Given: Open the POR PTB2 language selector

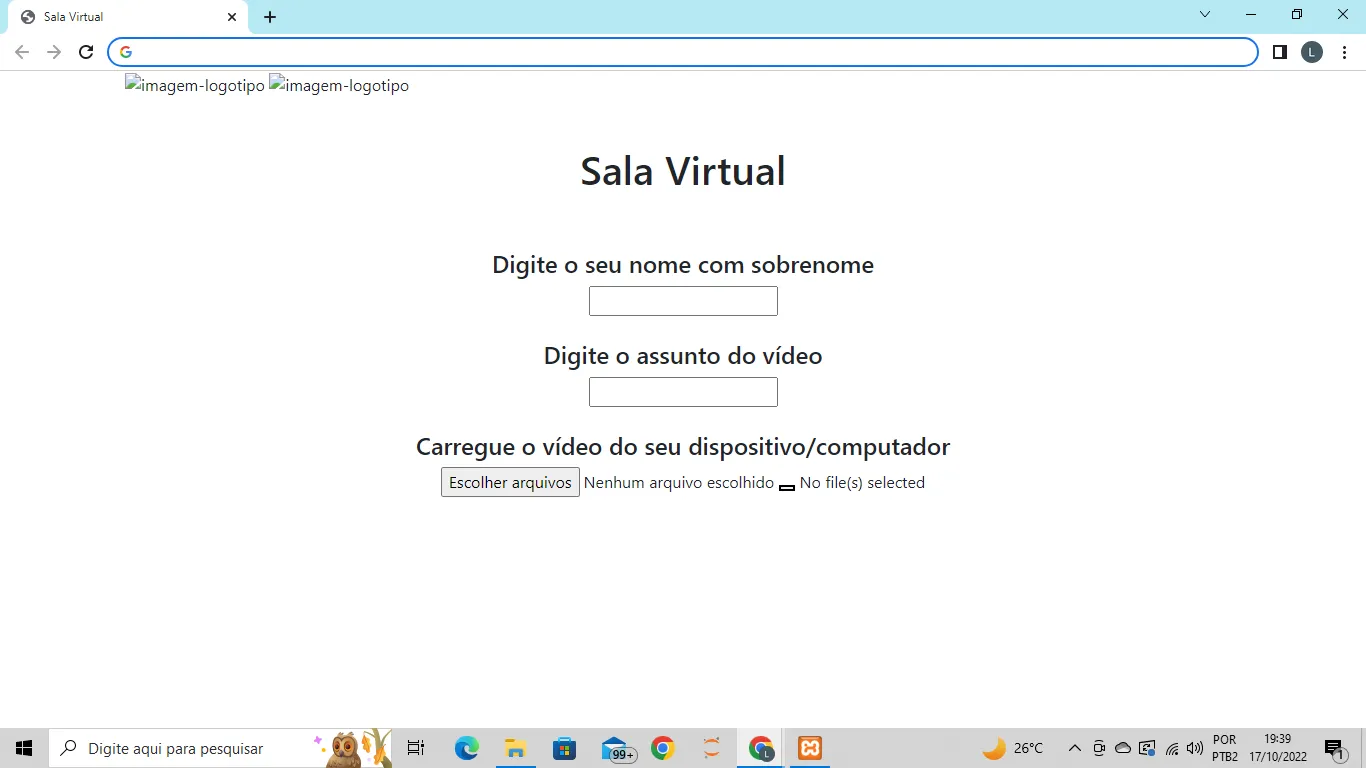Looking at the screenshot, I should tap(1225, 748).
